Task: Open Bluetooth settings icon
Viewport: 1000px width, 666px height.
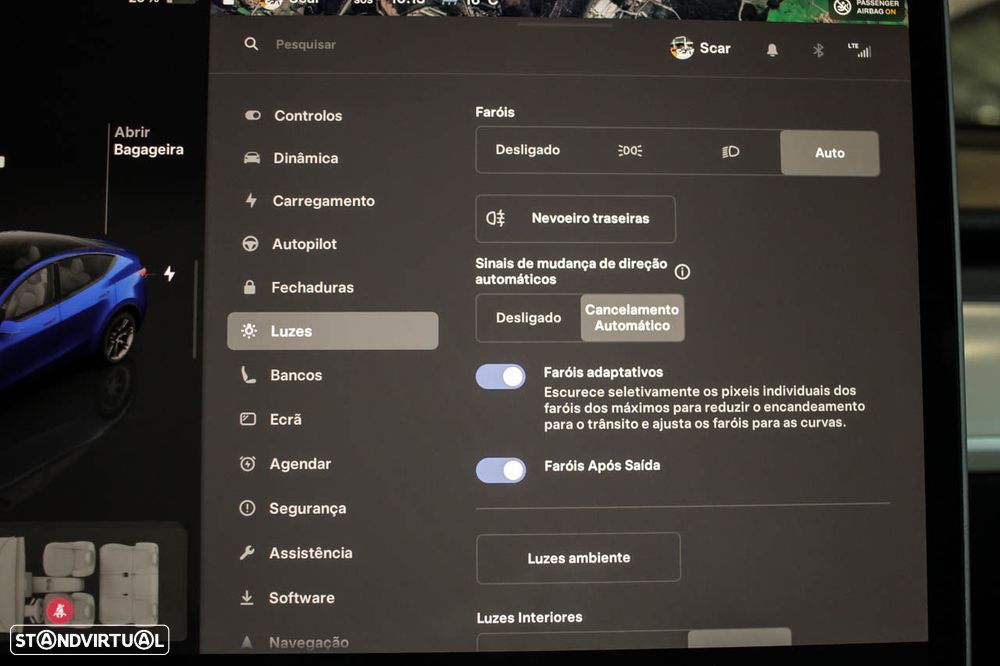Action: coord(818,50)
